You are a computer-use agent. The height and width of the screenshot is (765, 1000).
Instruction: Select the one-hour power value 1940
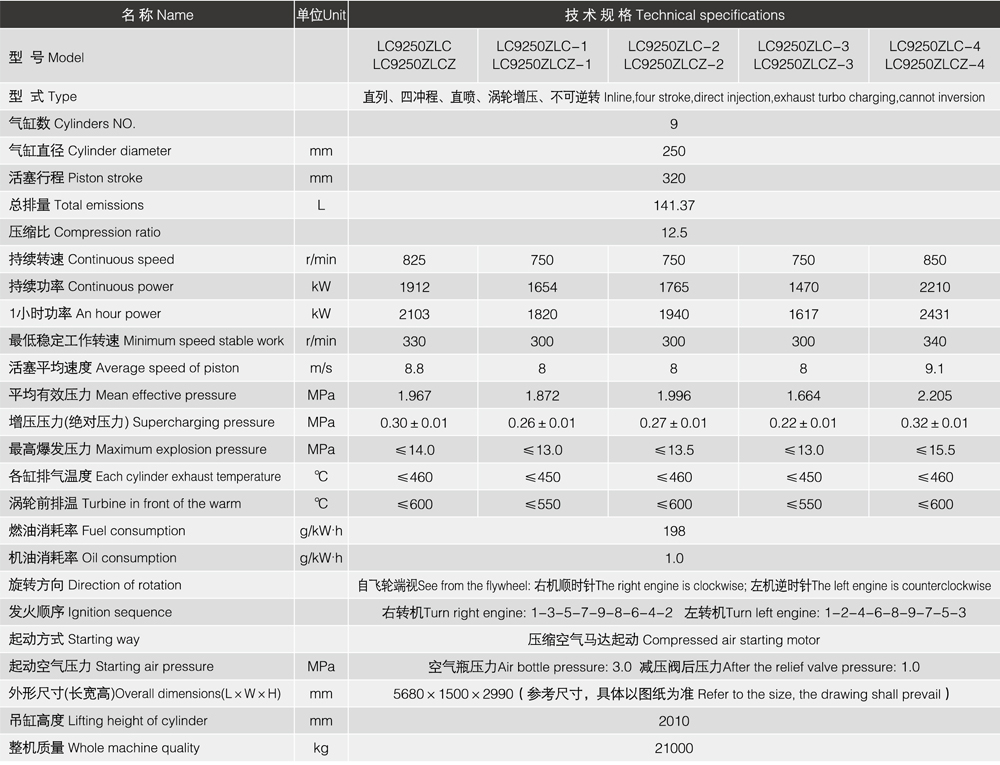(x=673, y=313)
